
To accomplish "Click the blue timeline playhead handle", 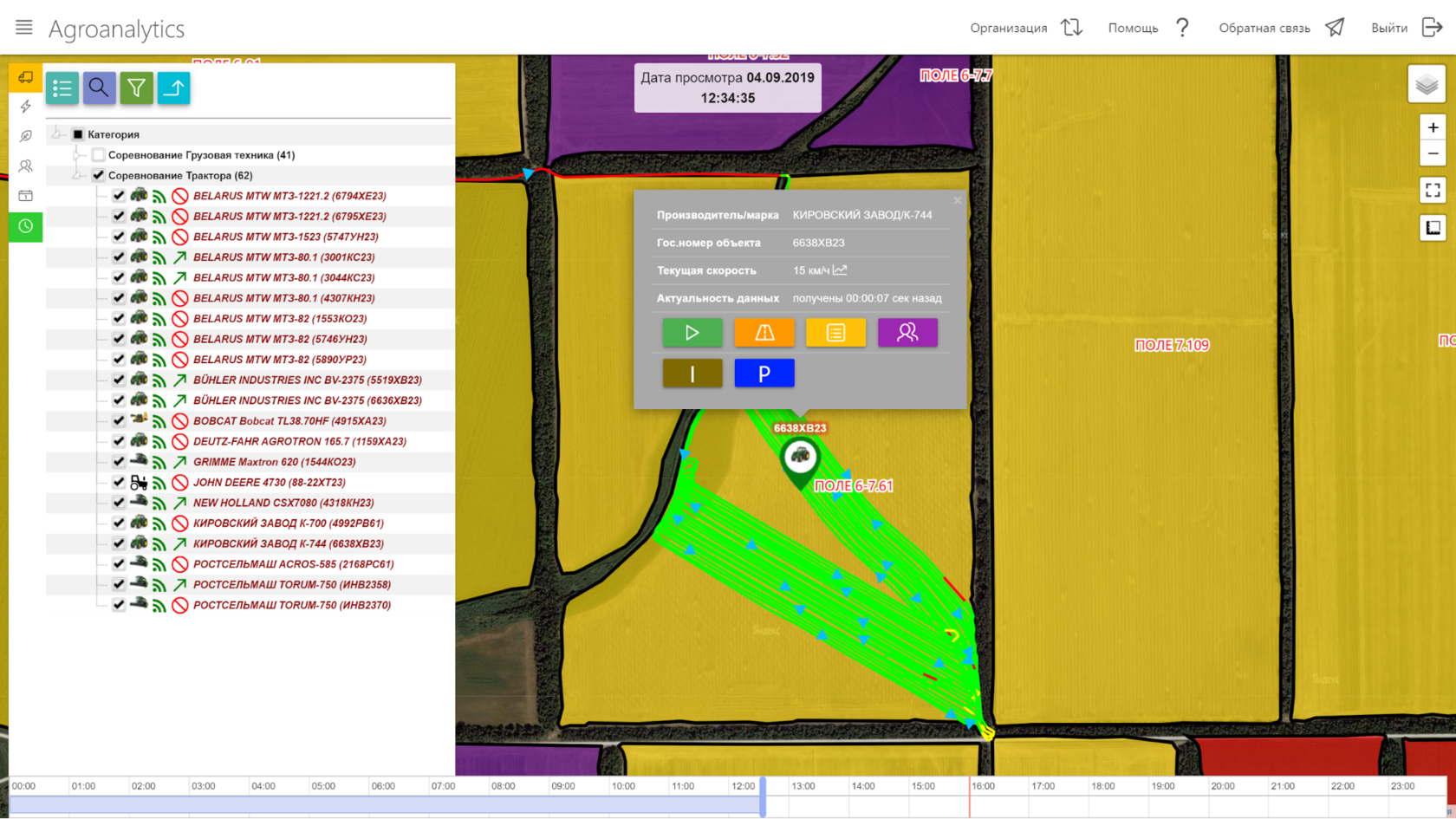I will [763, 797].
